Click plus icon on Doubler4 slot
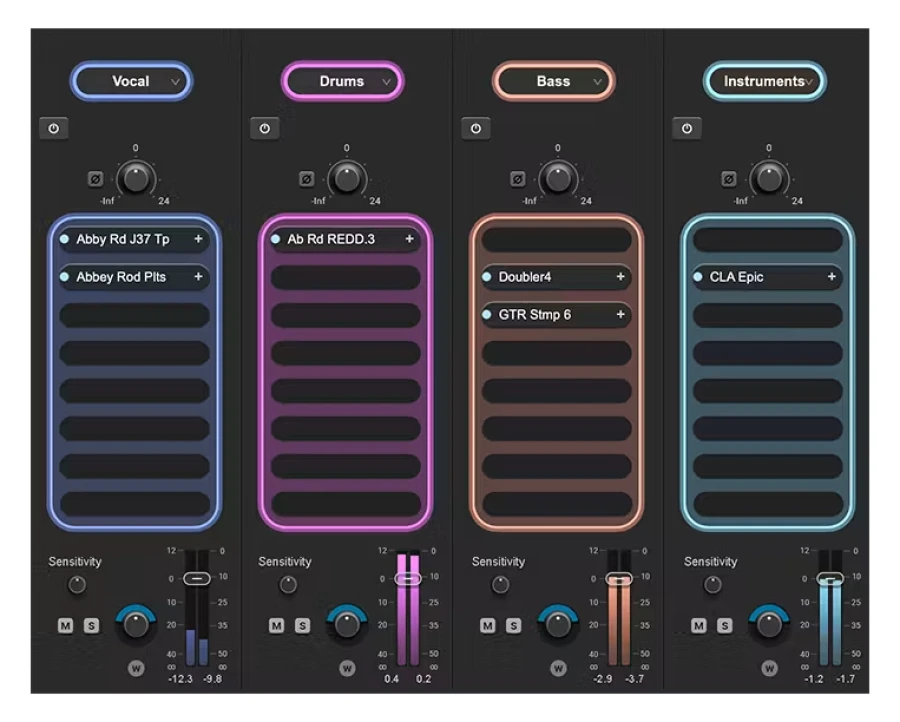Screen dimensions: 900x722 620,277
